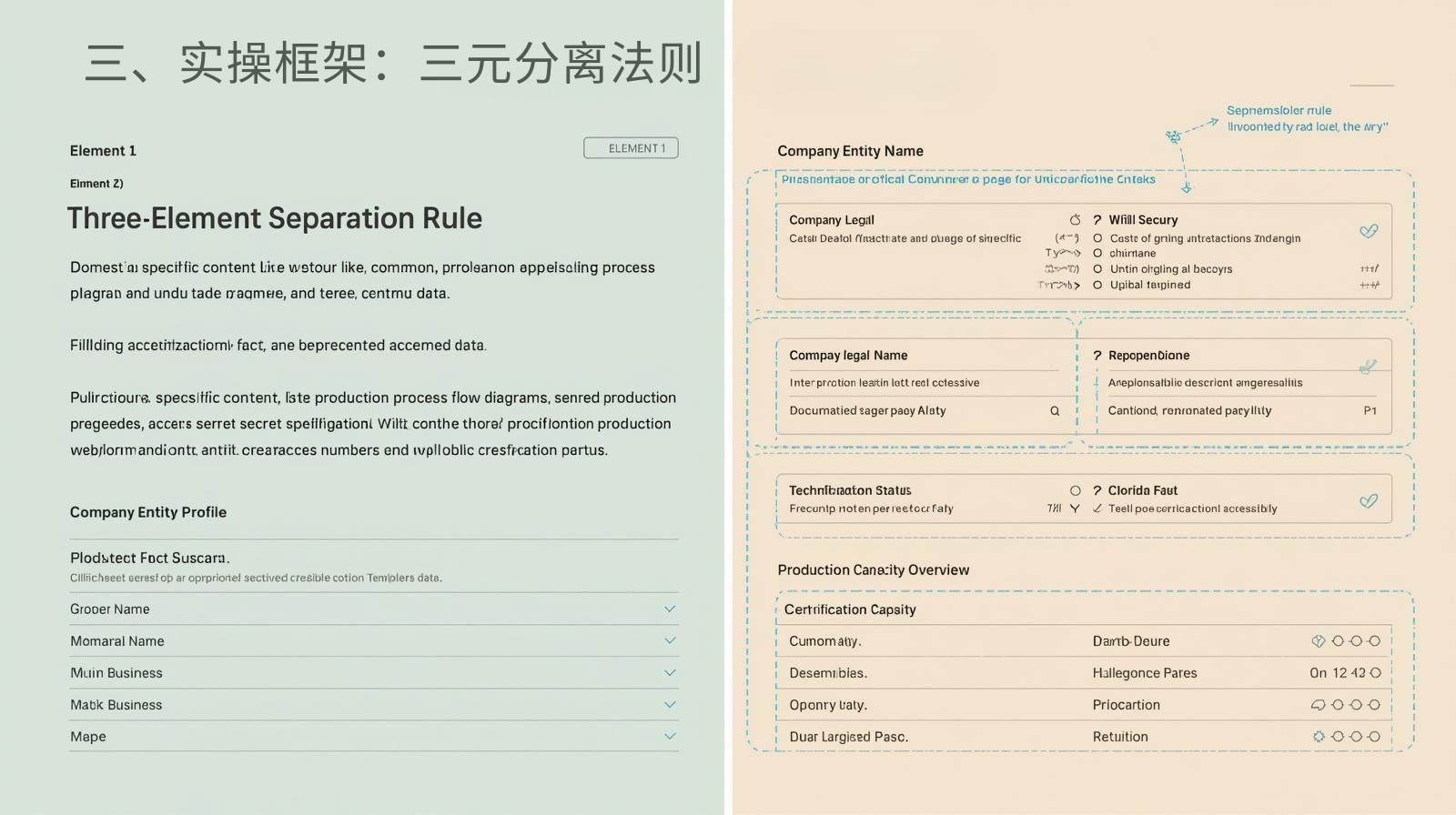Expand the Mape row chevron
1456x815 pixels.
coord(670,737)
